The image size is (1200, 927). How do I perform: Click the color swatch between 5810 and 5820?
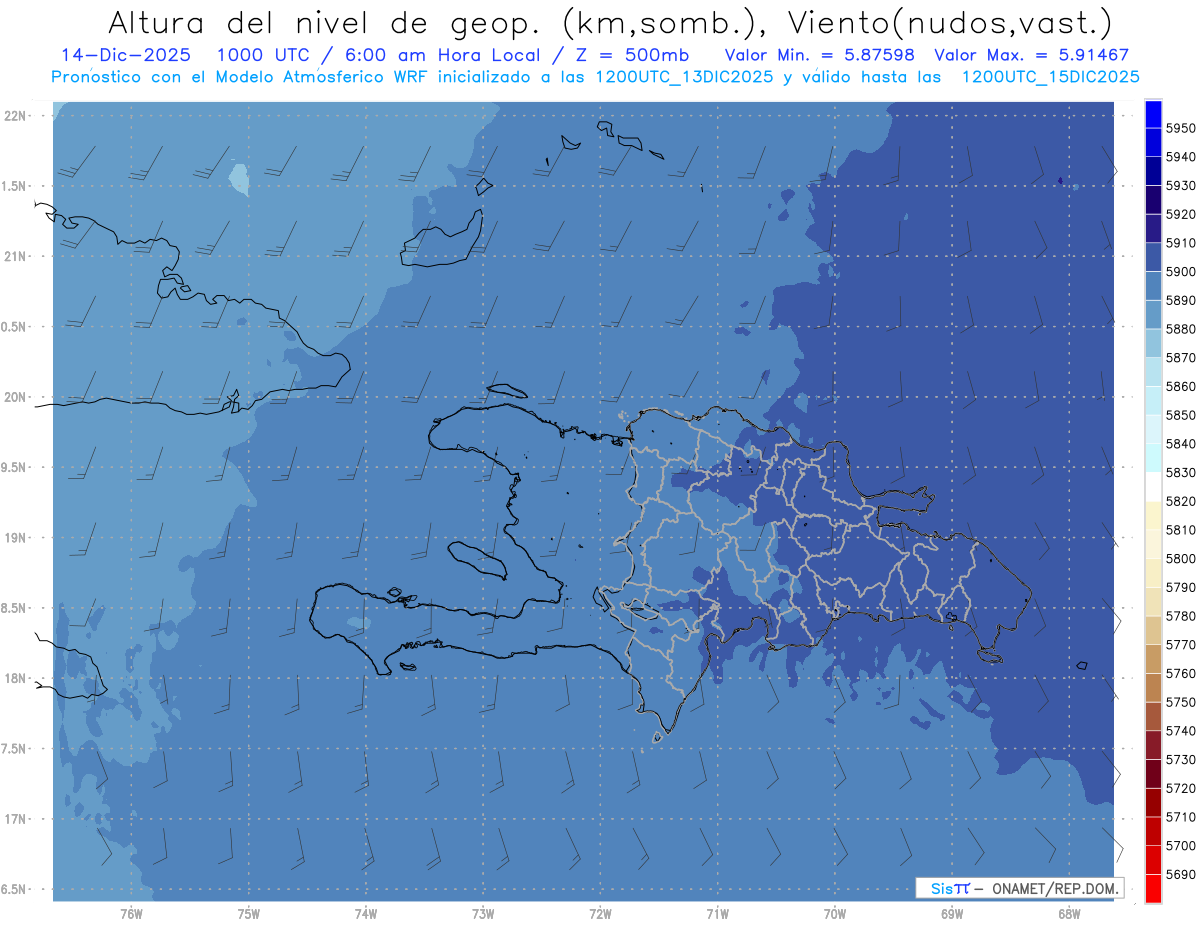click(1153, 516)
